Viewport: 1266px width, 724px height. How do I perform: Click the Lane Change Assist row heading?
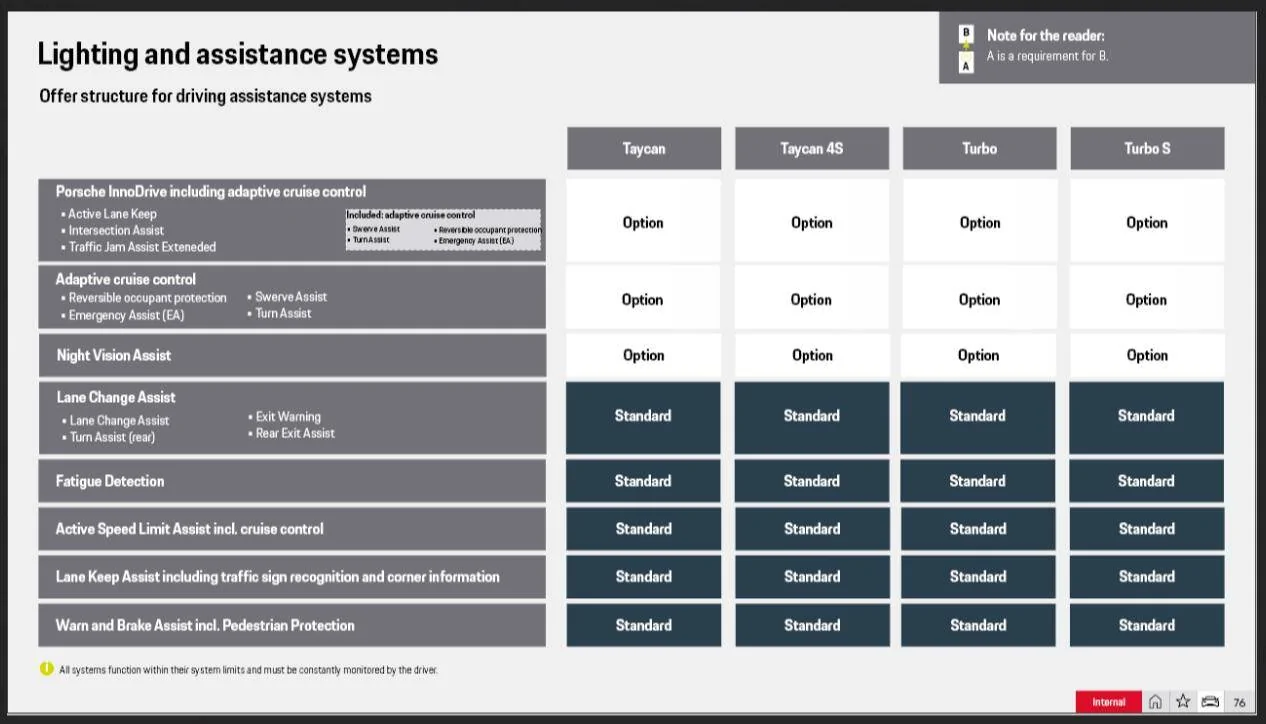[x=116, y=397]
